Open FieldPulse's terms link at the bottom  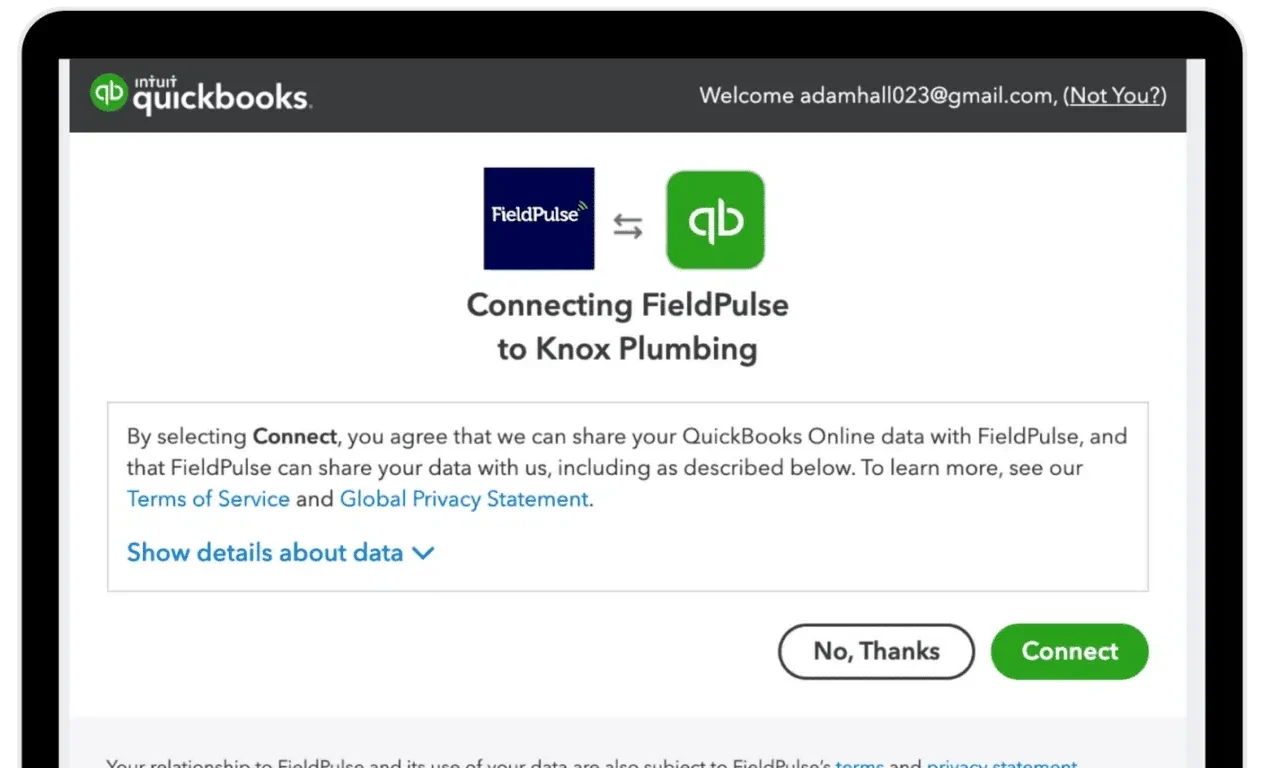pos(859,765)
